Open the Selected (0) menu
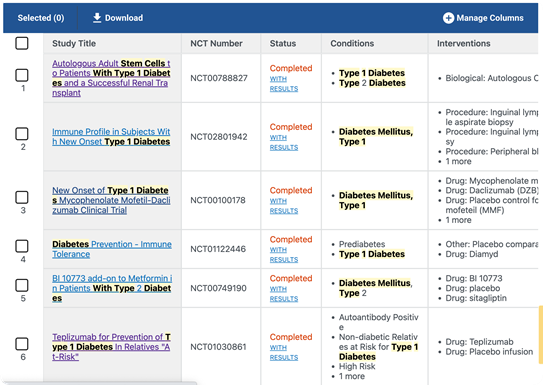543x385 pixels. (41, 18)
